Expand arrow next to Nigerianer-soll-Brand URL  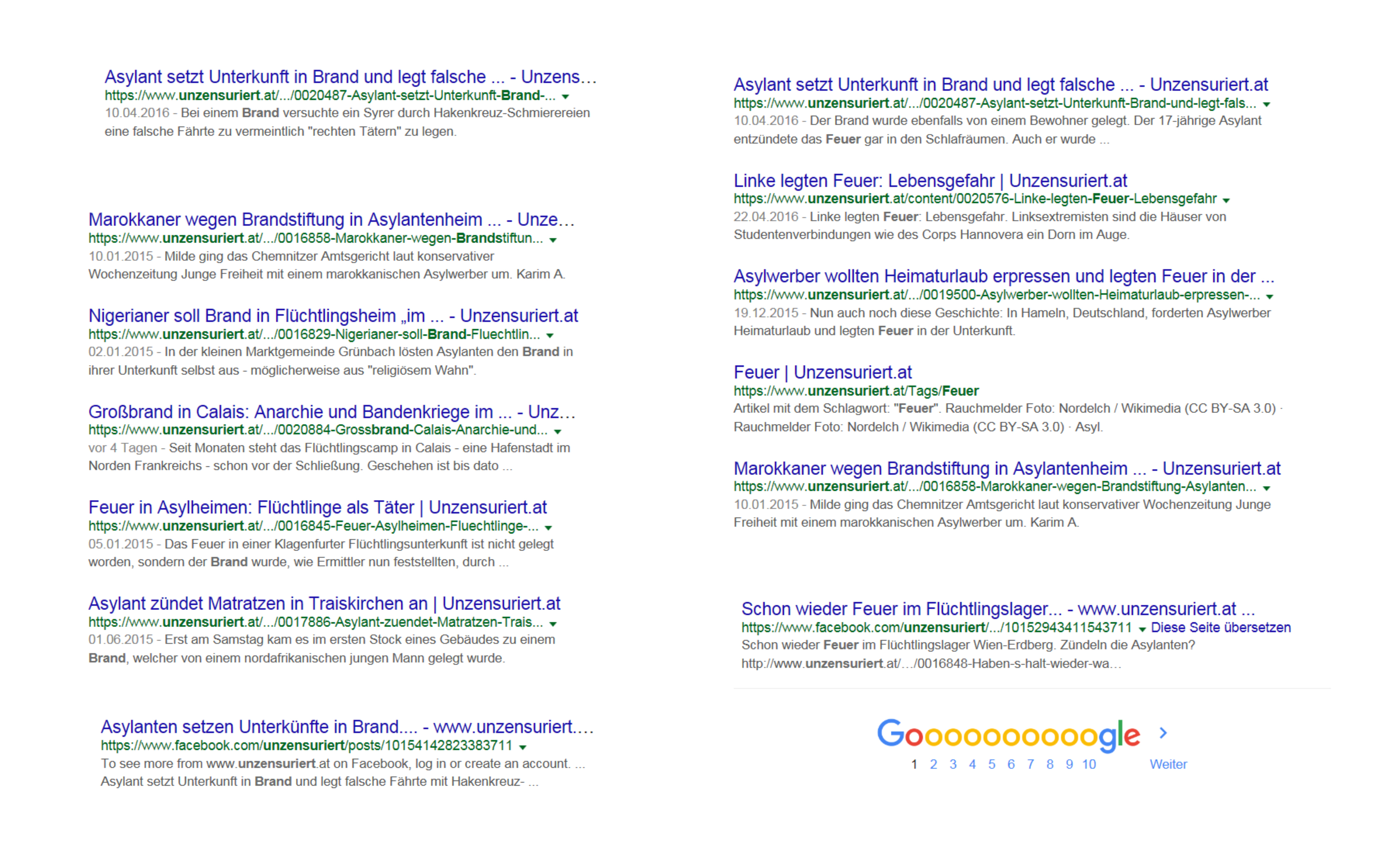[550, 335]
